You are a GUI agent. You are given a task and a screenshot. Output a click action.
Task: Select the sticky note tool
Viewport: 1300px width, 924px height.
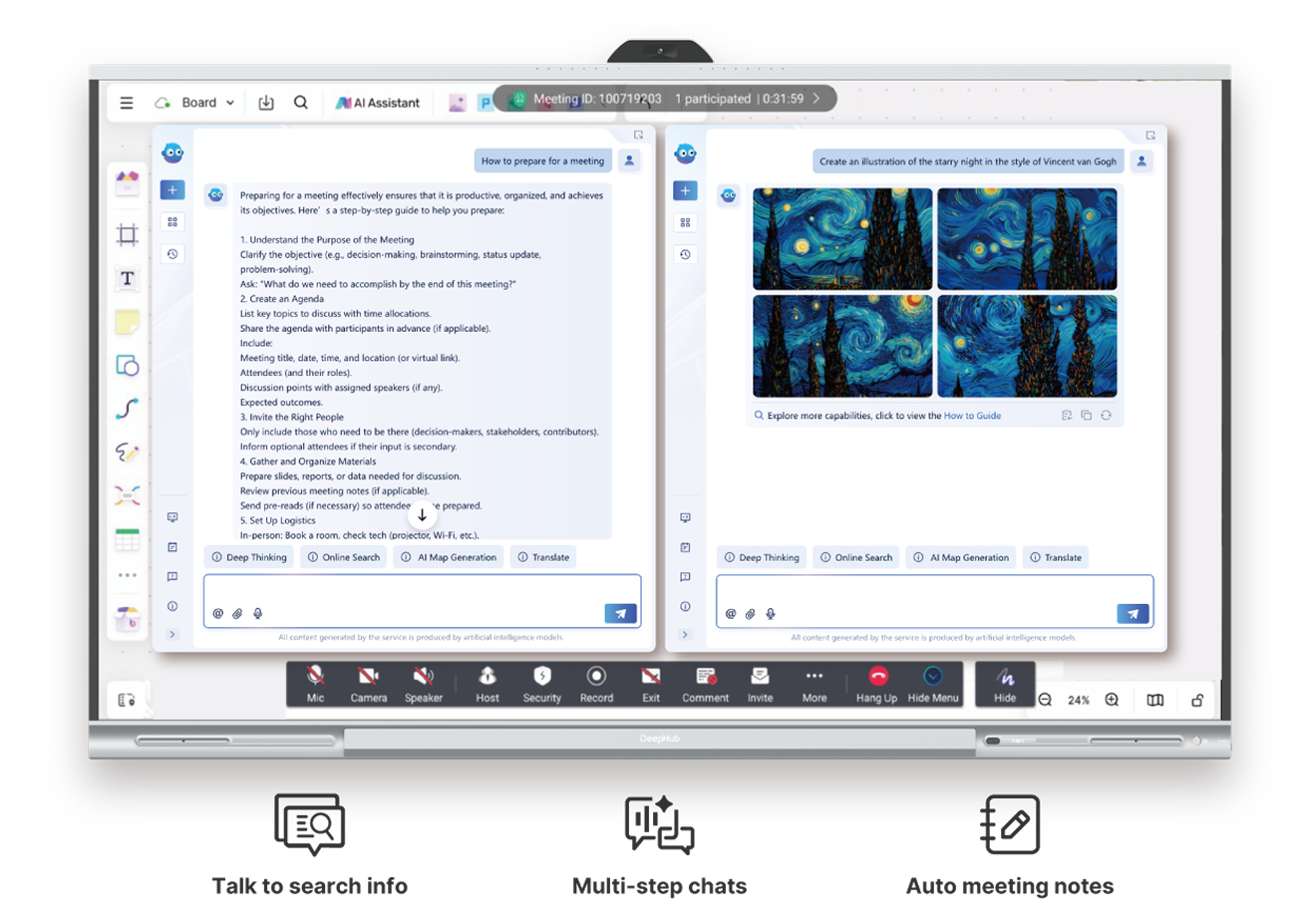[128, 322]
